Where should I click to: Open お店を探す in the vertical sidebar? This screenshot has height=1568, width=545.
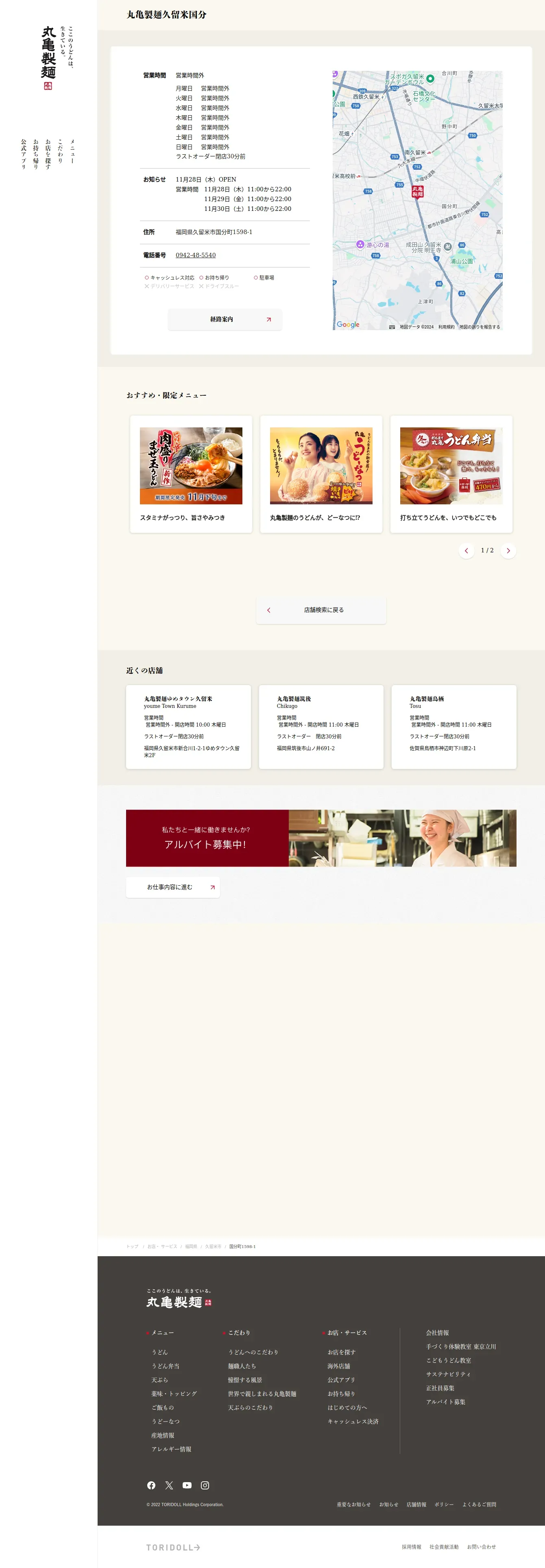click(x=48, y=154)
